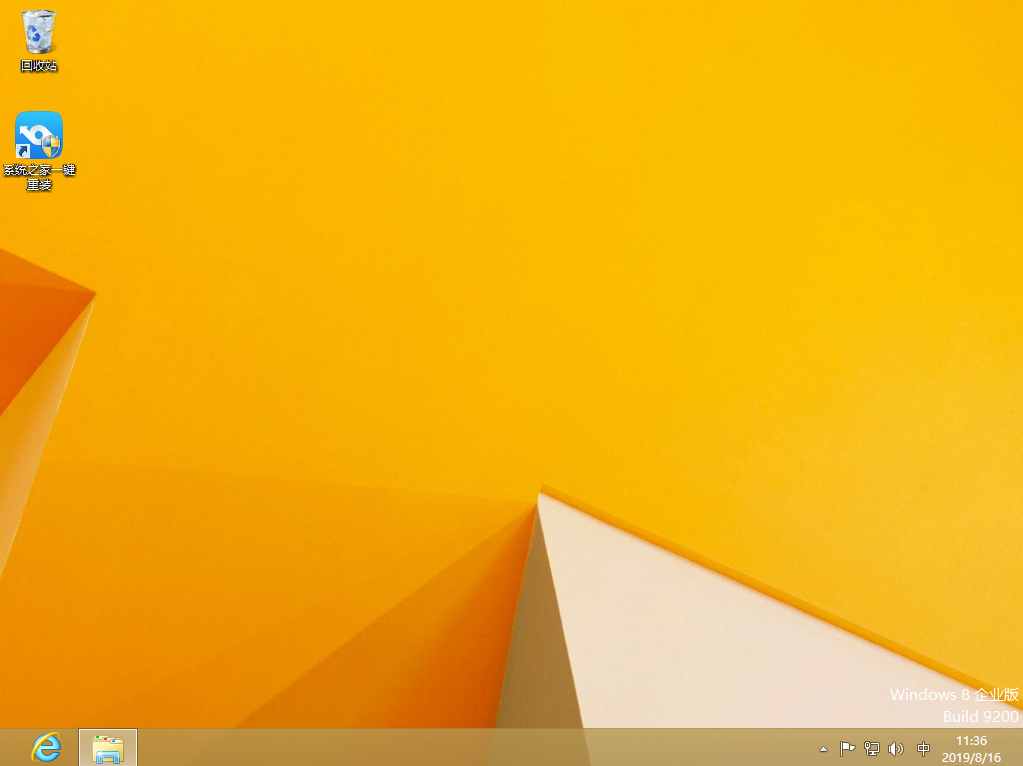Click the date 2019/8/16

pyautogui.click(x=972, y=755)
